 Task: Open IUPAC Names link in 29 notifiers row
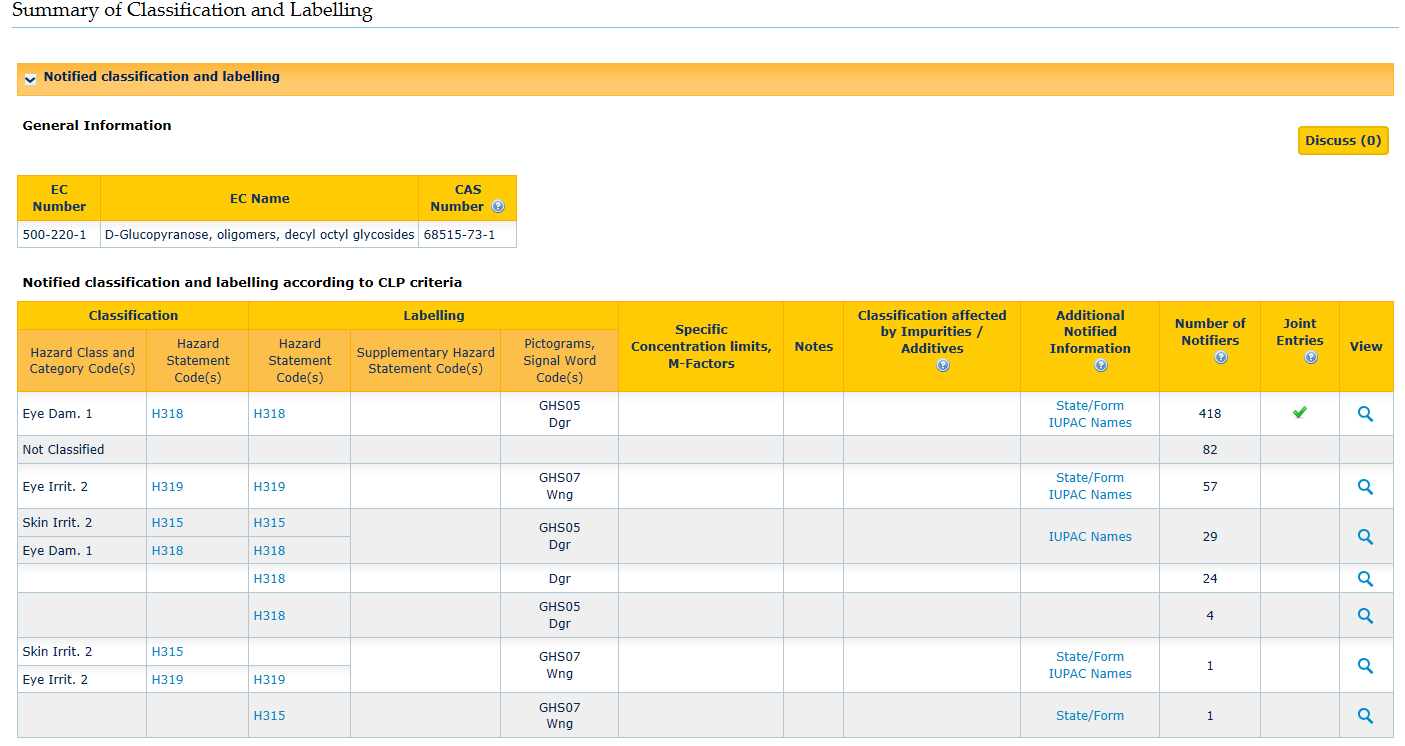point(1090,537)
